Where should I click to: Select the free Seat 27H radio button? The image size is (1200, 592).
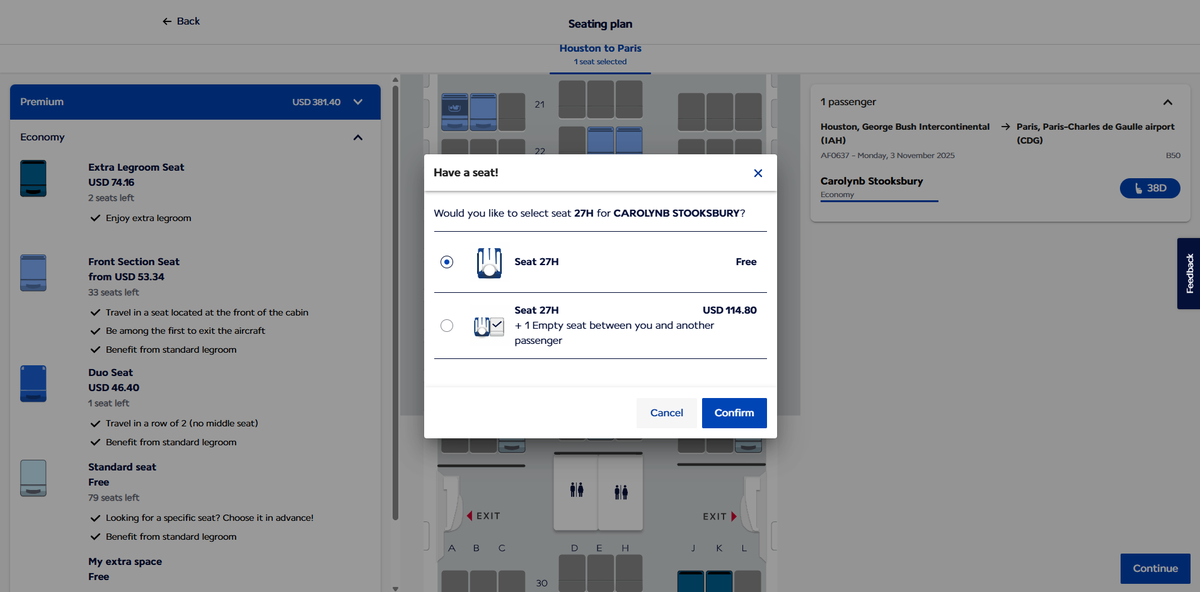446,262
